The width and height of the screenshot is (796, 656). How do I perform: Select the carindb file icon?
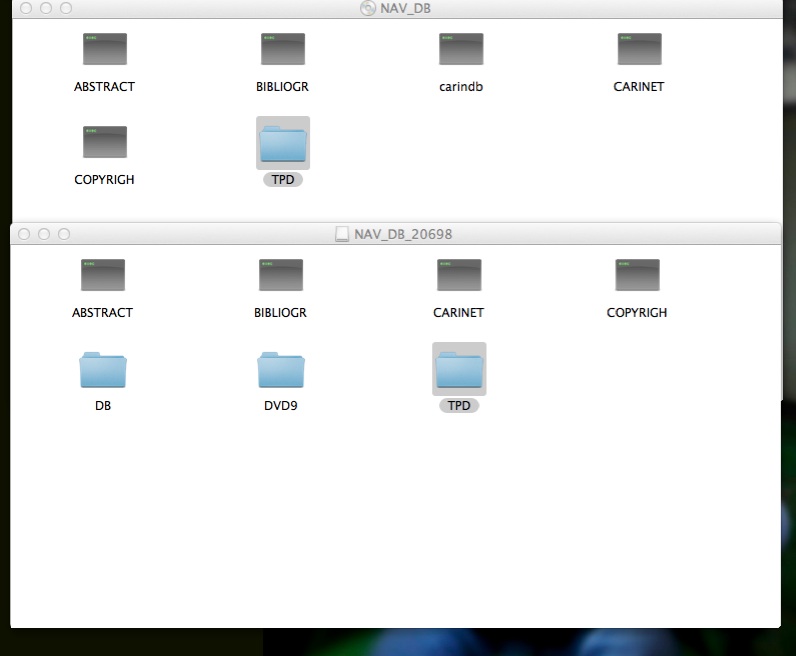461,49
